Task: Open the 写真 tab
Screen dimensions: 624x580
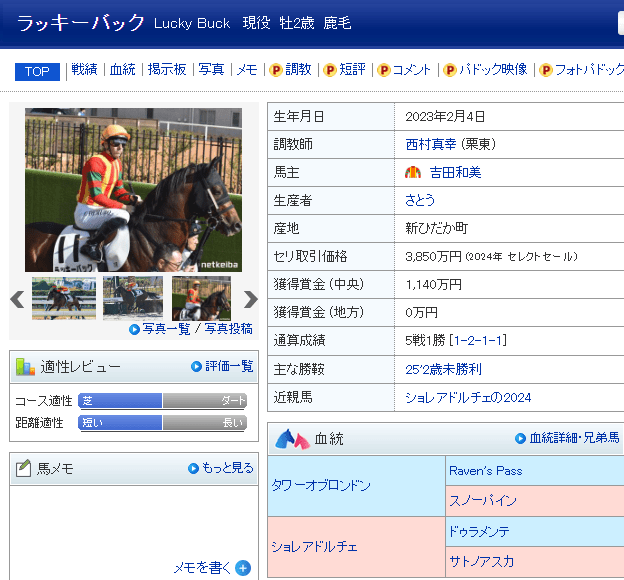Action: [x=211, y=70]
